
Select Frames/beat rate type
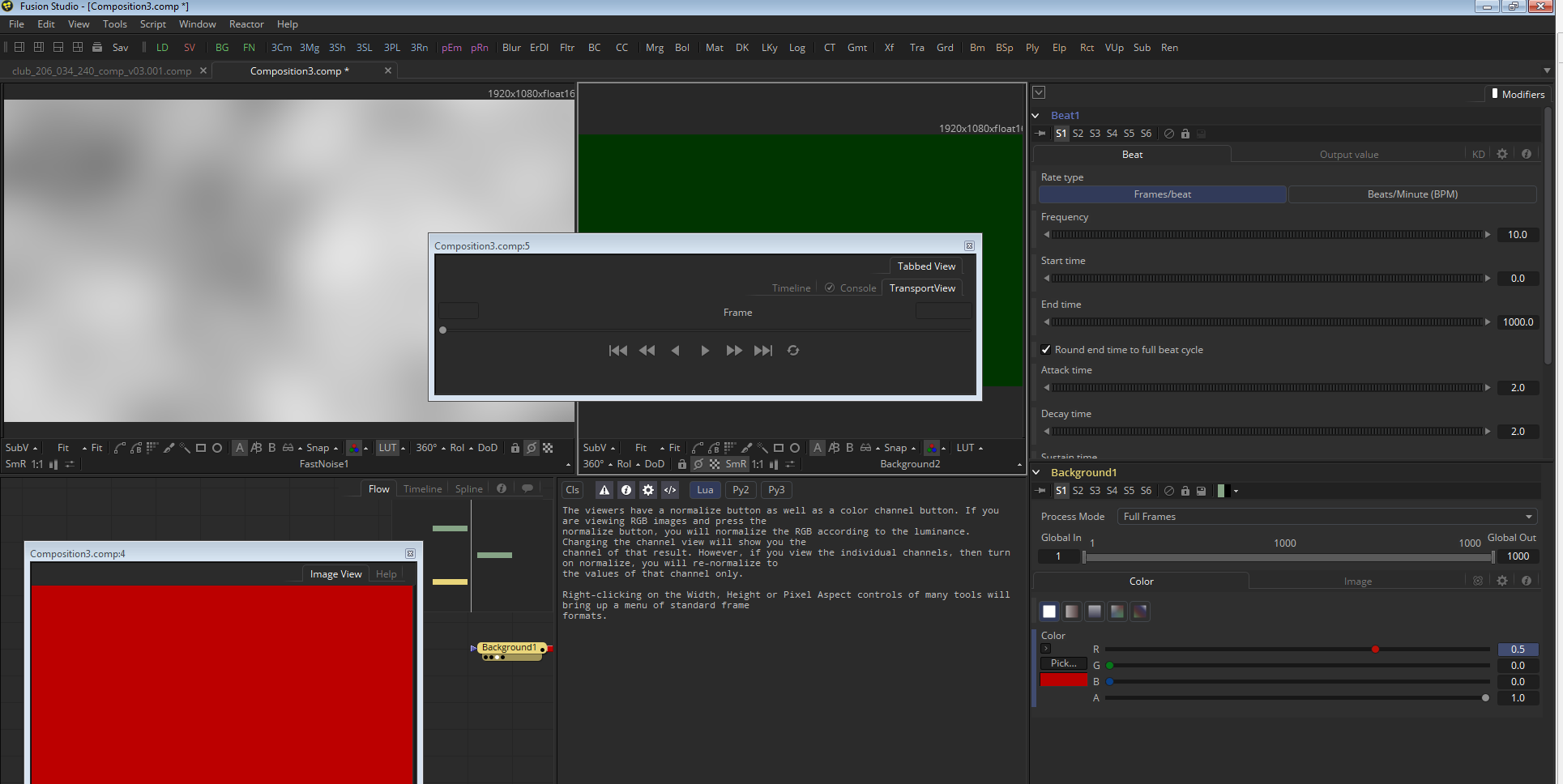(1162, 194)
